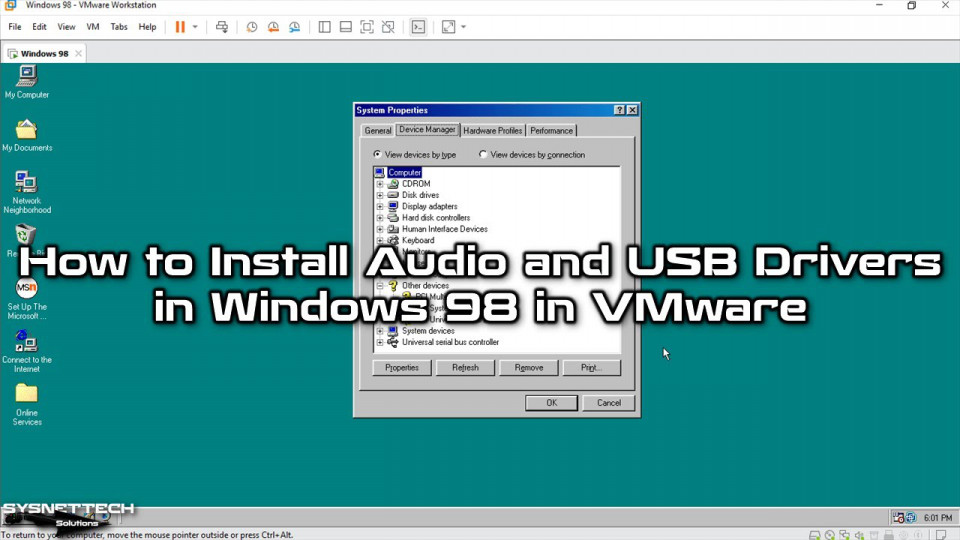Expand the Keyboard node
This screenshot has height=540, width=960.
pos(380,241)
